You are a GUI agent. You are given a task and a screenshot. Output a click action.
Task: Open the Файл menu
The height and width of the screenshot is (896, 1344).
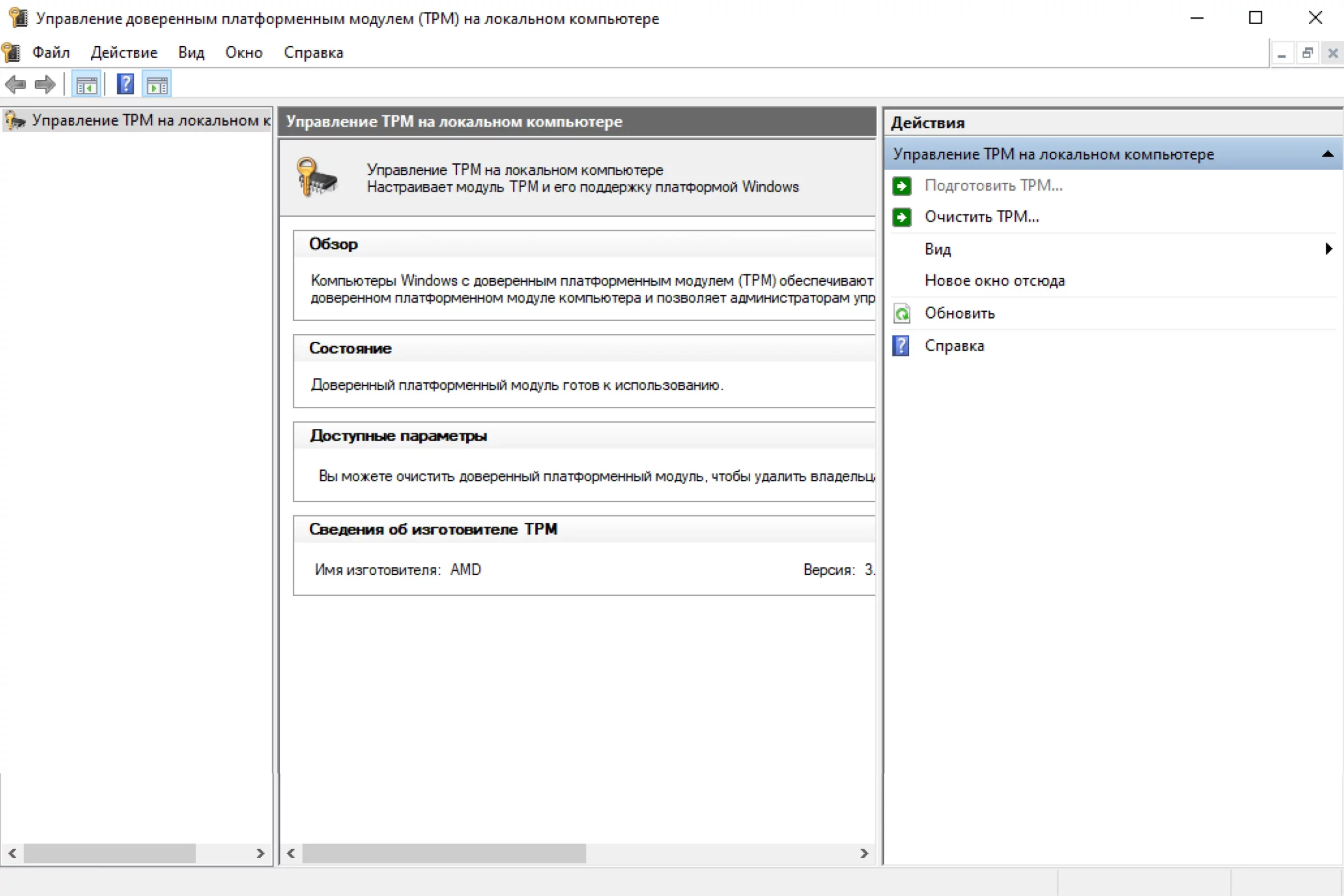(51, 52)
